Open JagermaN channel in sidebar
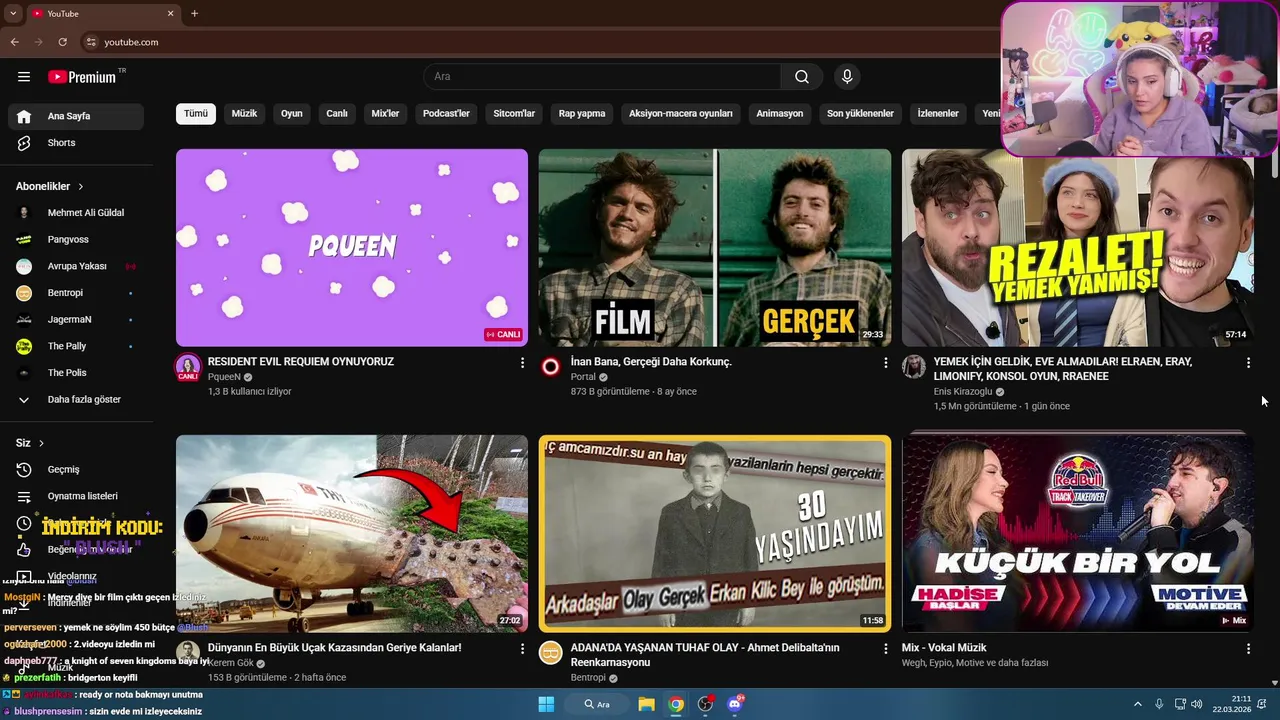Viewport: 1280px width, 720px height. pos(76,320)
